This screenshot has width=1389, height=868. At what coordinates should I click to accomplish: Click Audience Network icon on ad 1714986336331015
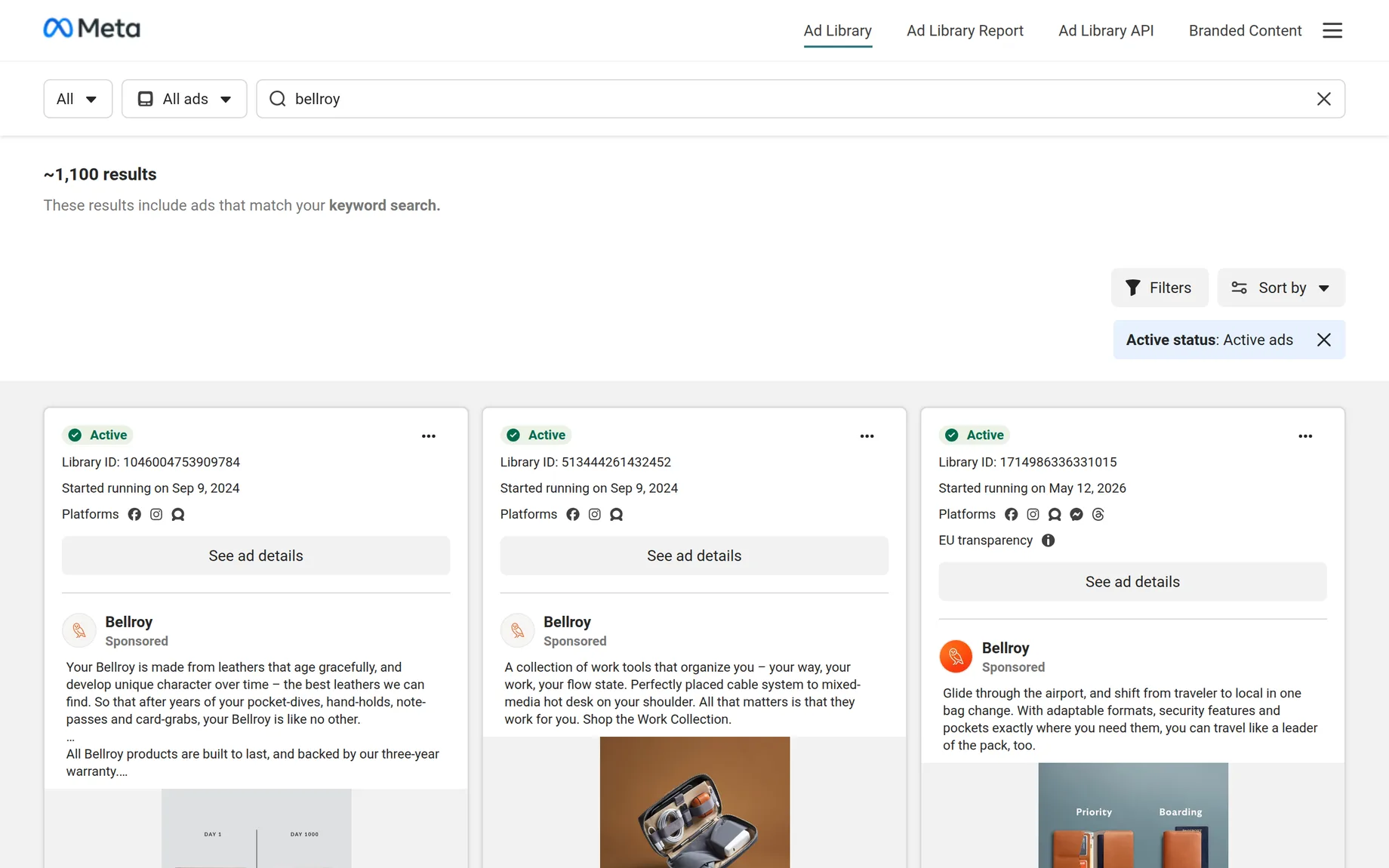(x=1055, y=514)
